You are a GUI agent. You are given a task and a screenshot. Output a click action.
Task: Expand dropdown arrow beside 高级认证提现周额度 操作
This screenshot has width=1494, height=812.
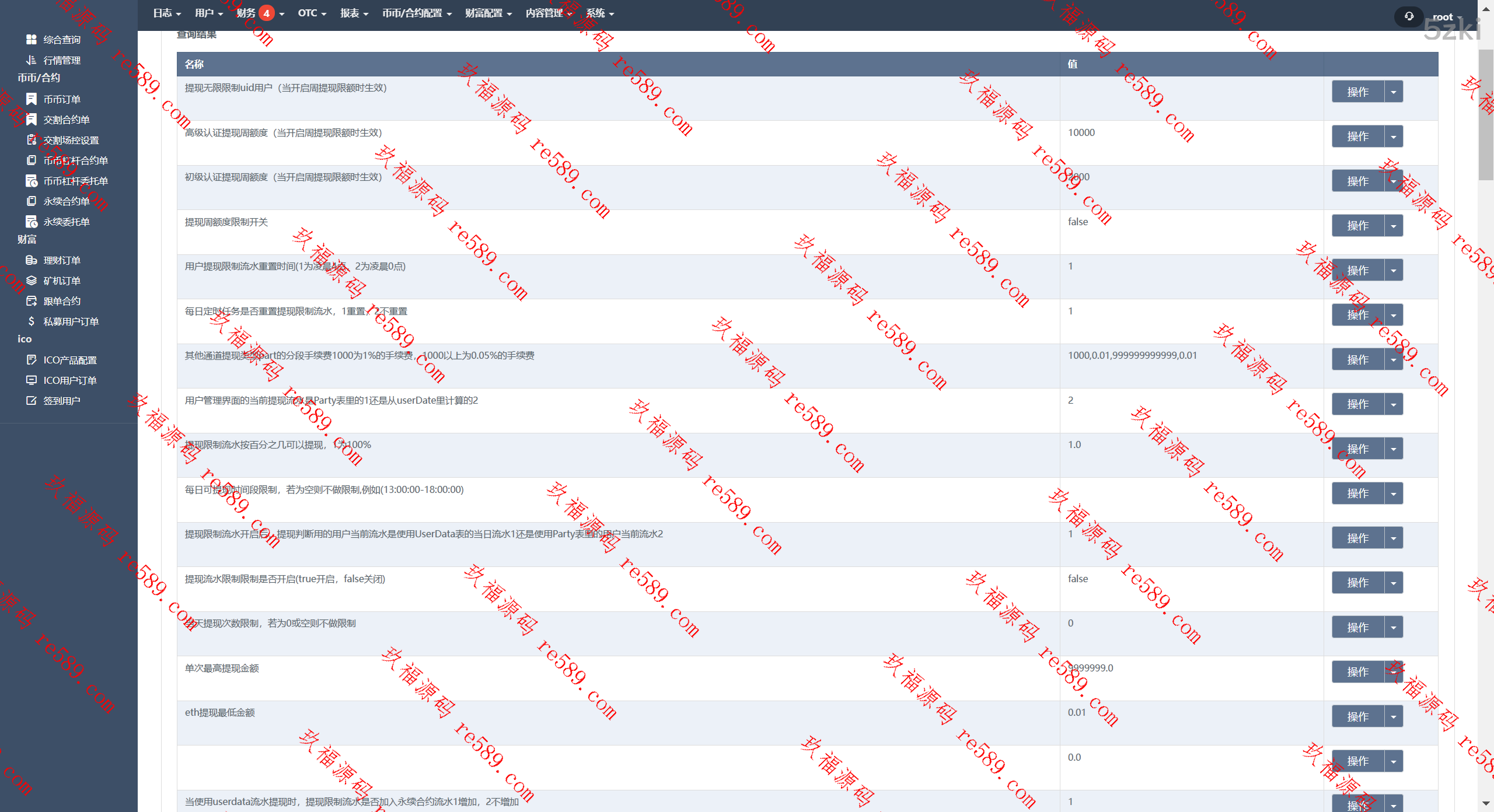click(1394, 136)
